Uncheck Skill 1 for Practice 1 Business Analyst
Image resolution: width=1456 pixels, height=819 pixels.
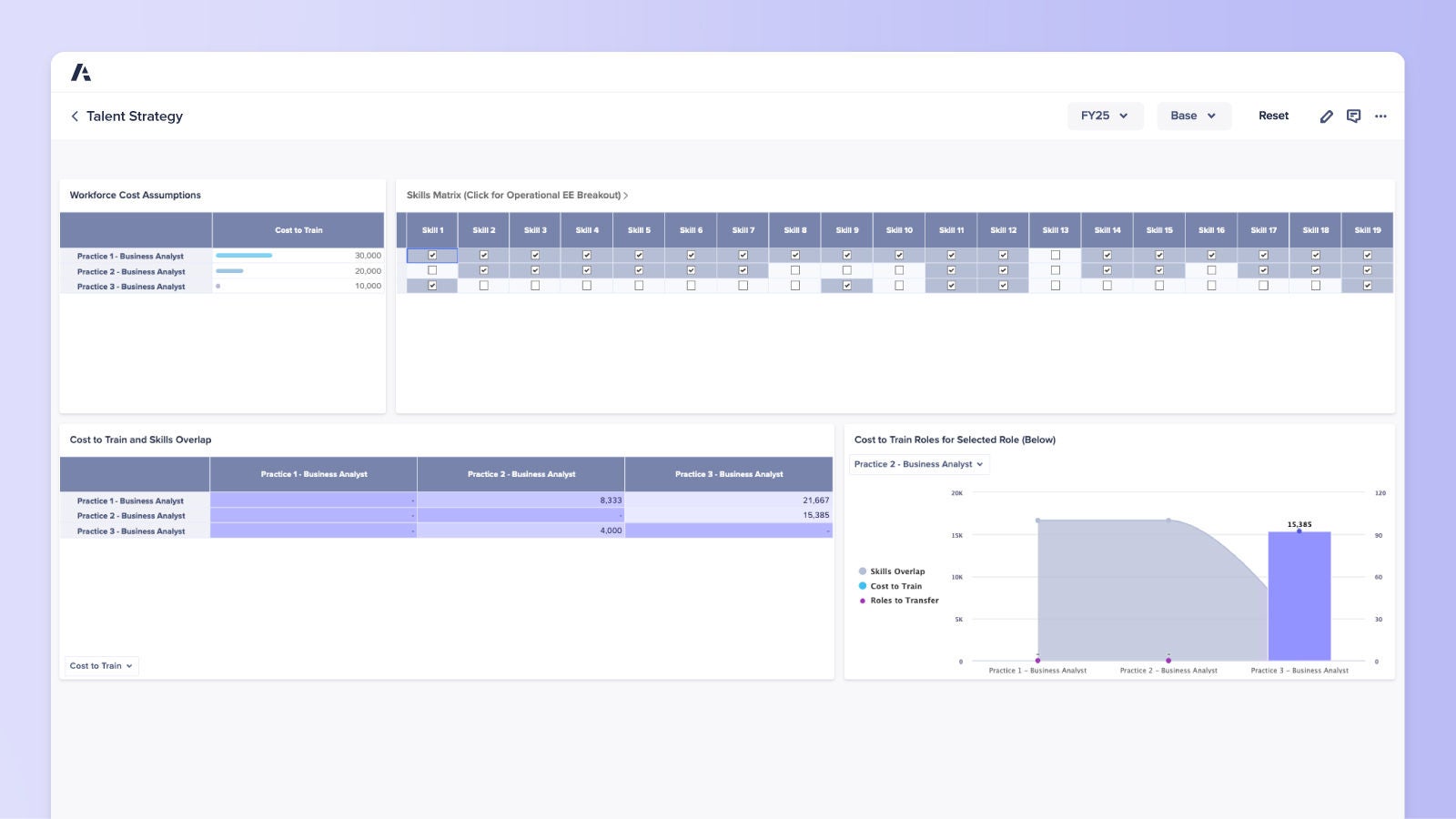click(x=431, y=256)
